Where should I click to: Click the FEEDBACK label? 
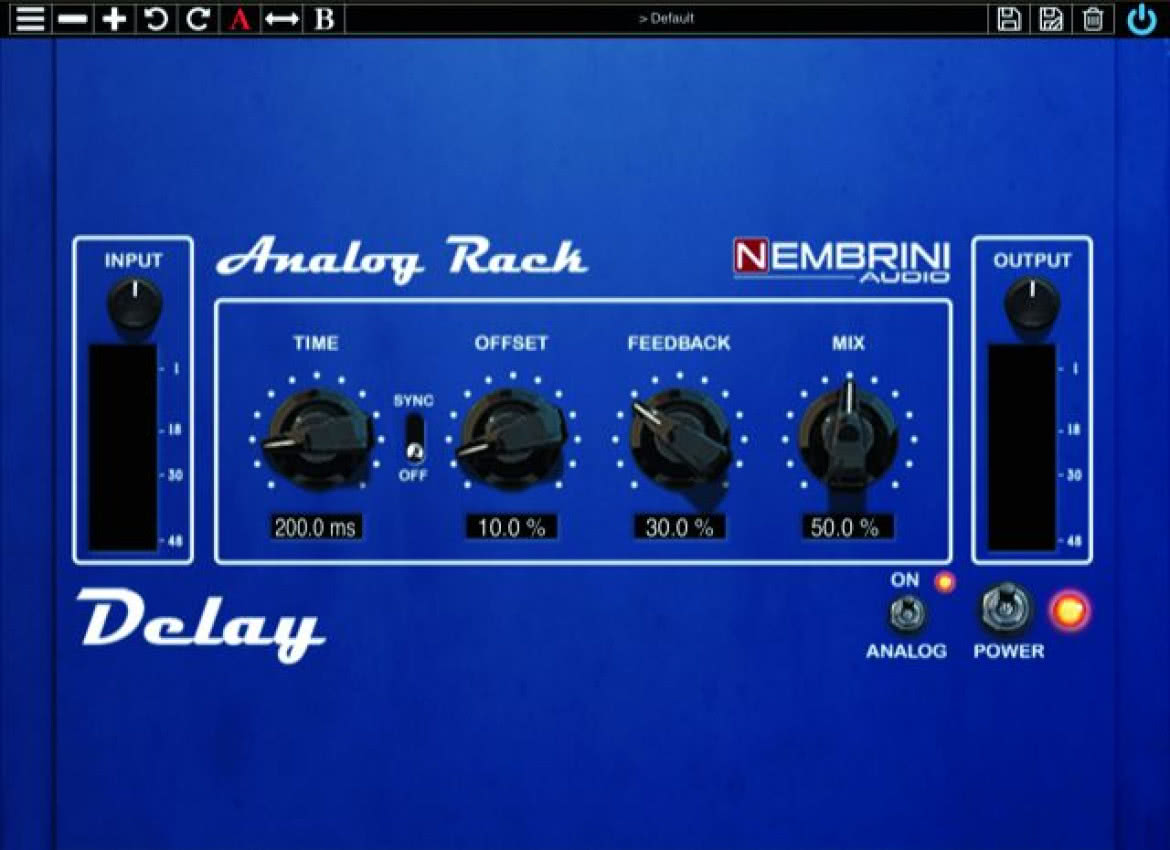point(679,343)
